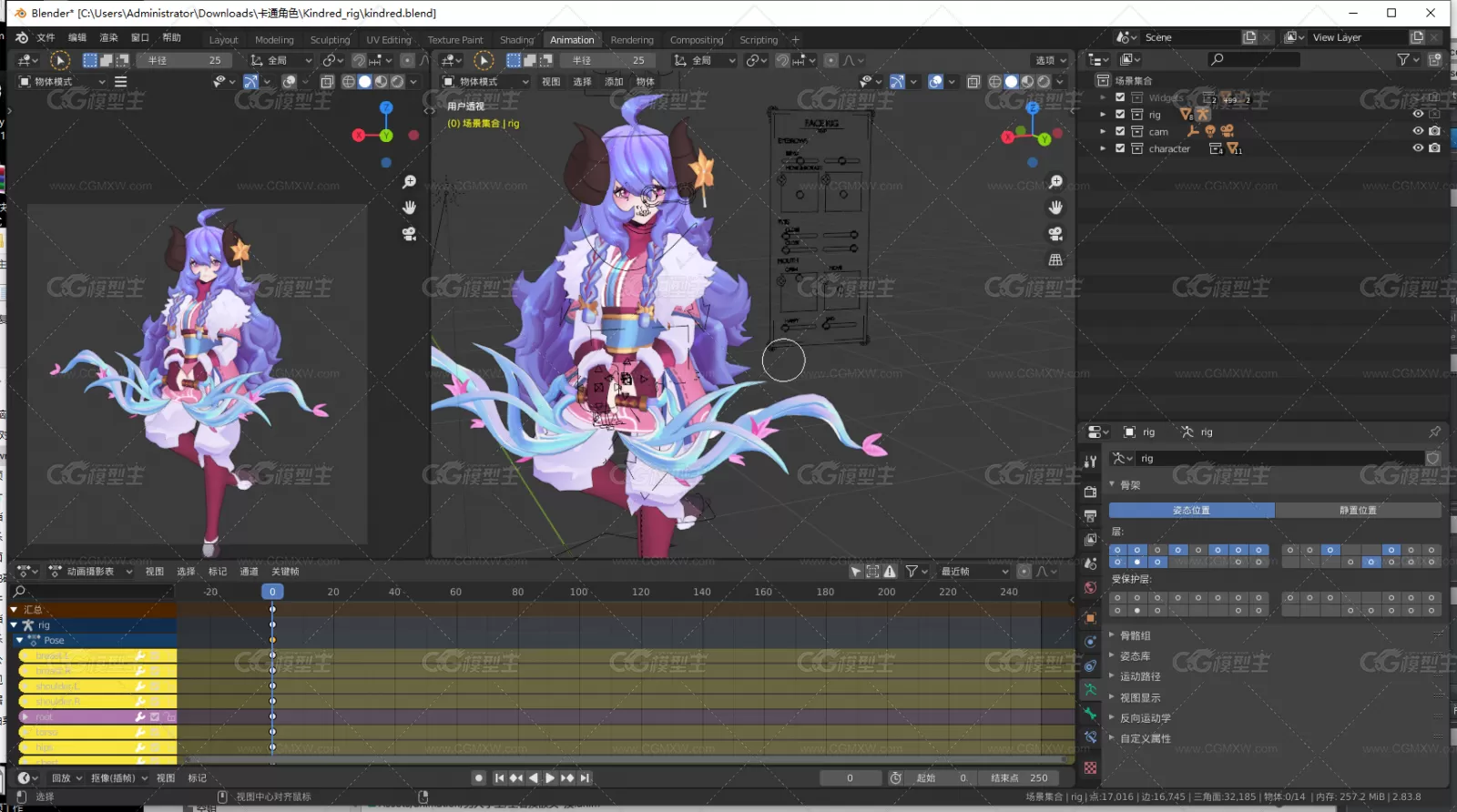Play animation forward
The width and height of the screenshot is (1457, 812).
(x=550, y=778)
